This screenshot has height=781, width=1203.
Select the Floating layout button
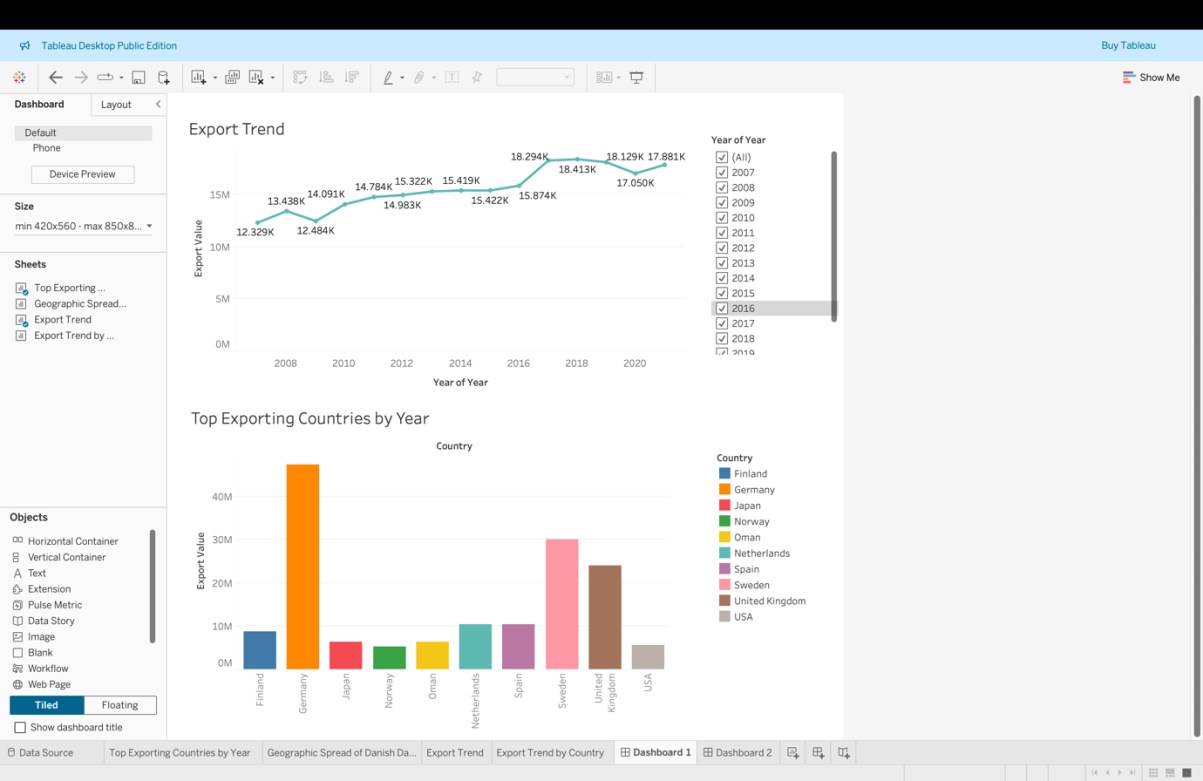tap(120, 705)
